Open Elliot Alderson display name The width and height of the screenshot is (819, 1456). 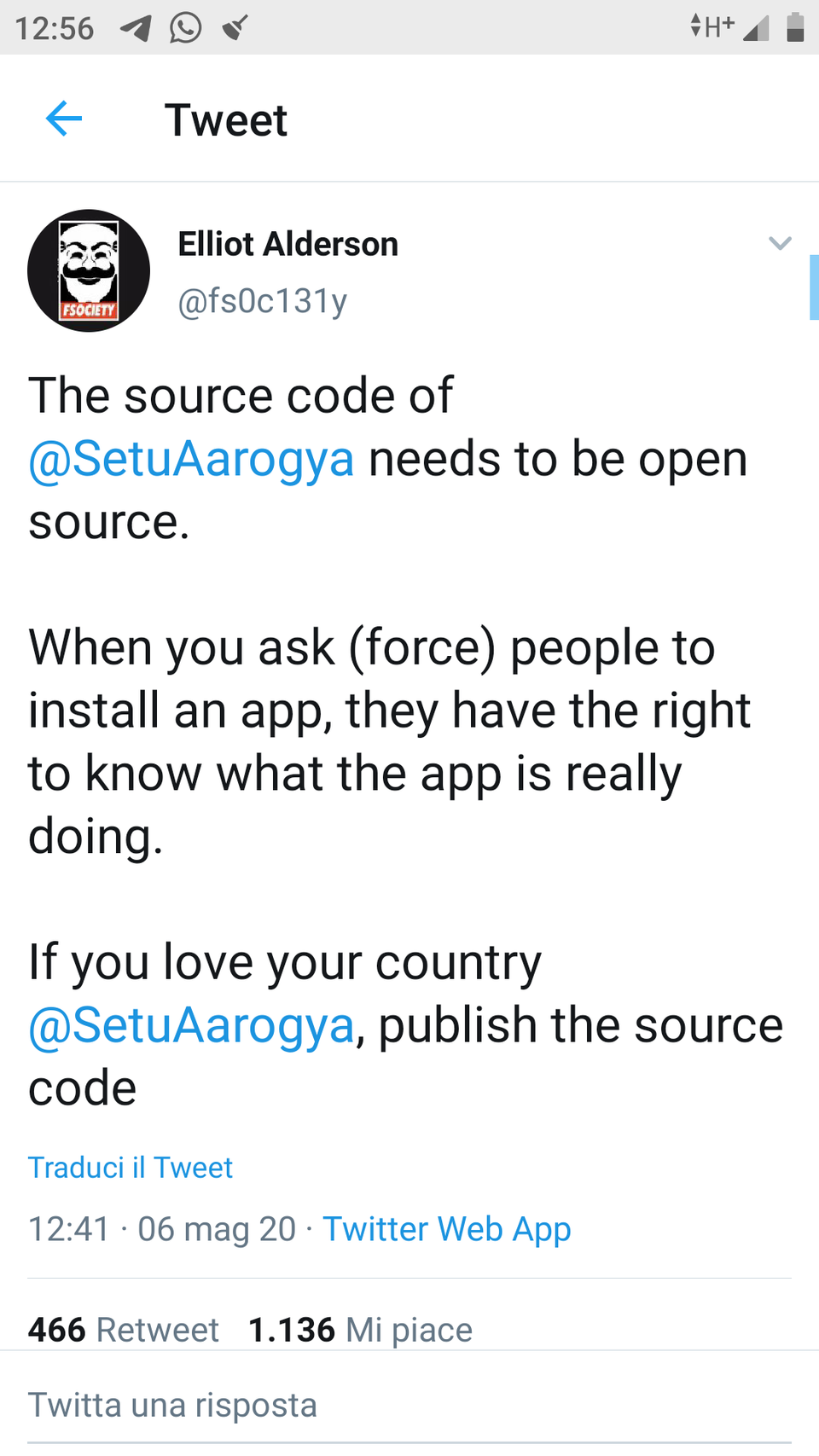[x=288, y=245]
